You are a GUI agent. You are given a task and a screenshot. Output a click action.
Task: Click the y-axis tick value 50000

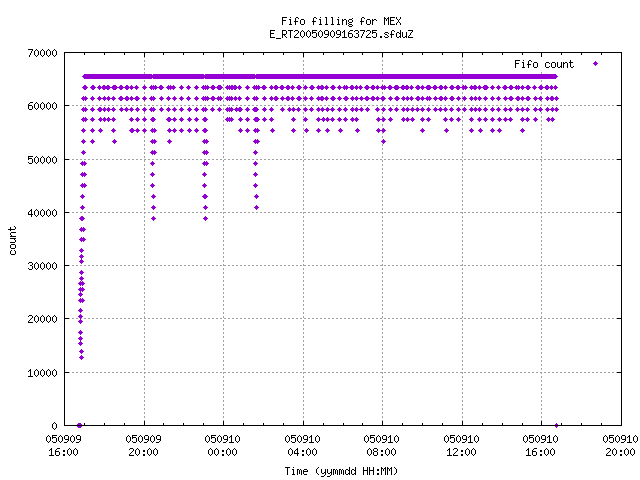point(42,160)
